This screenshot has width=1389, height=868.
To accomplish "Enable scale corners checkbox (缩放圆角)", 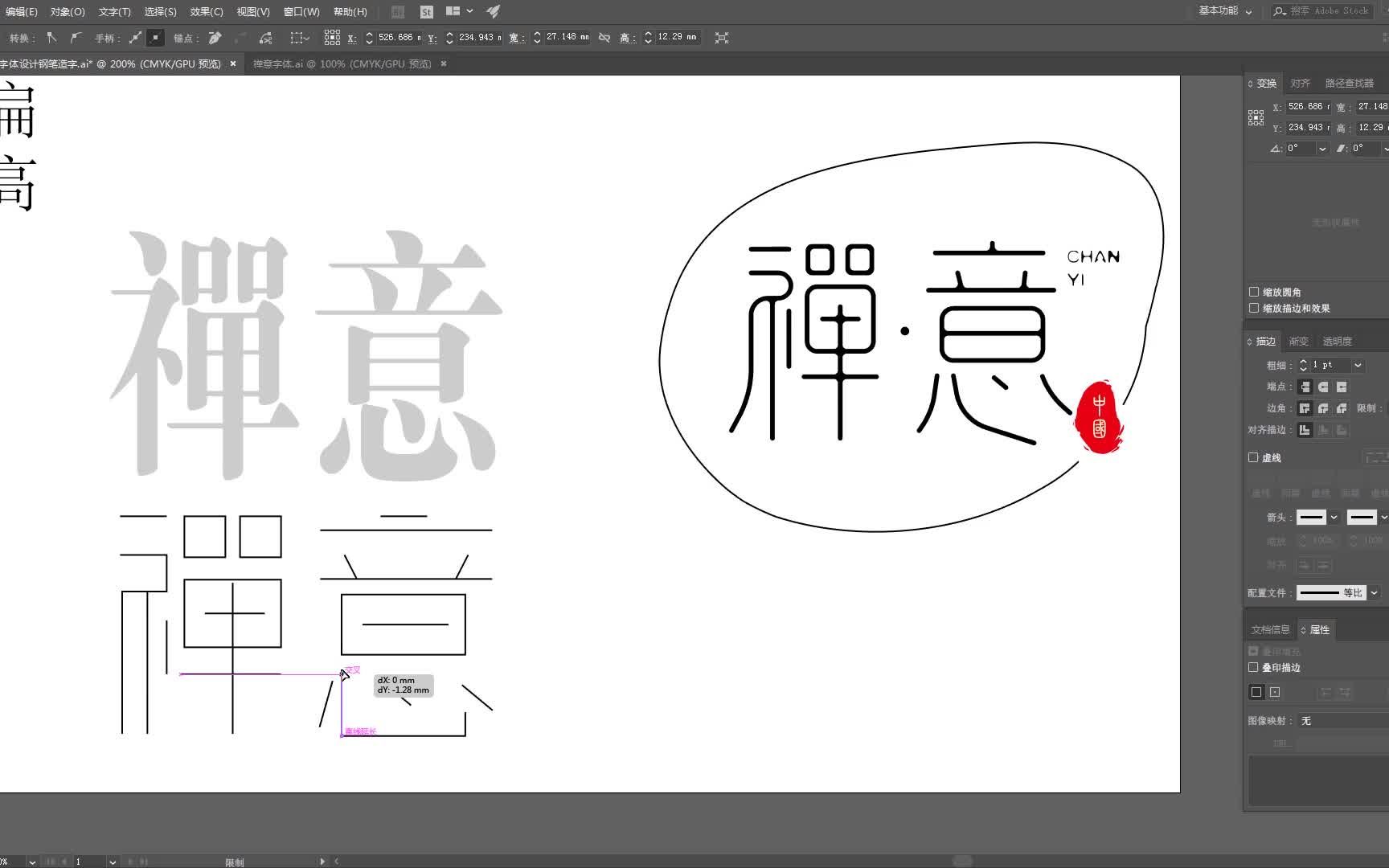I will [1254, 292].
